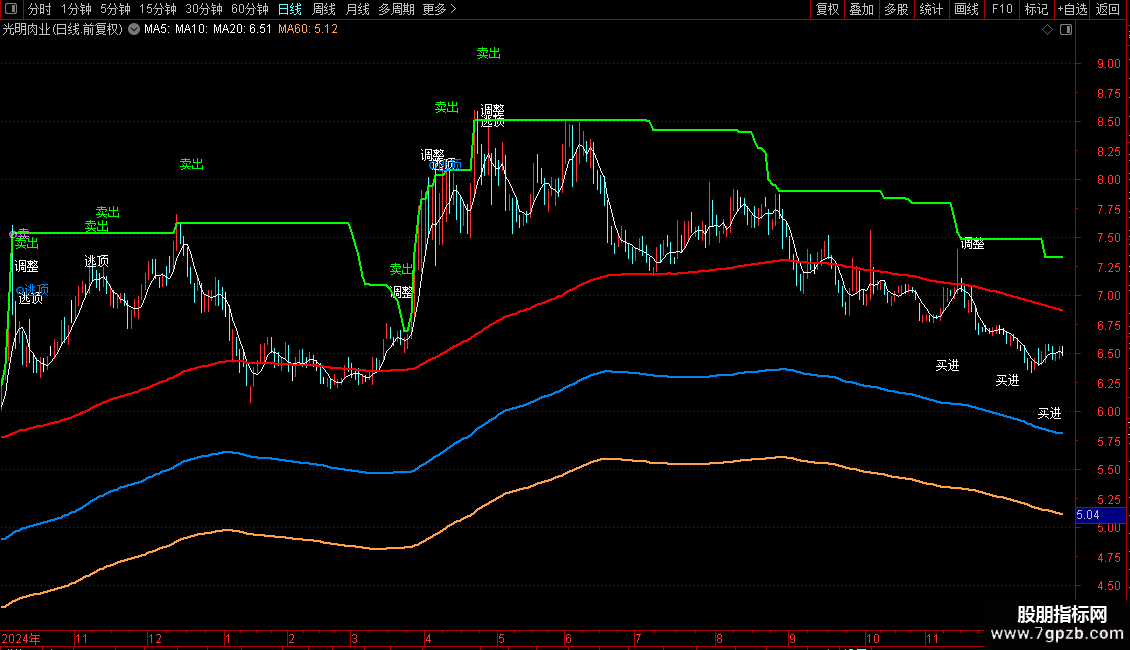Toggle the left sidebar panel icon

click(x=11, y=9)
